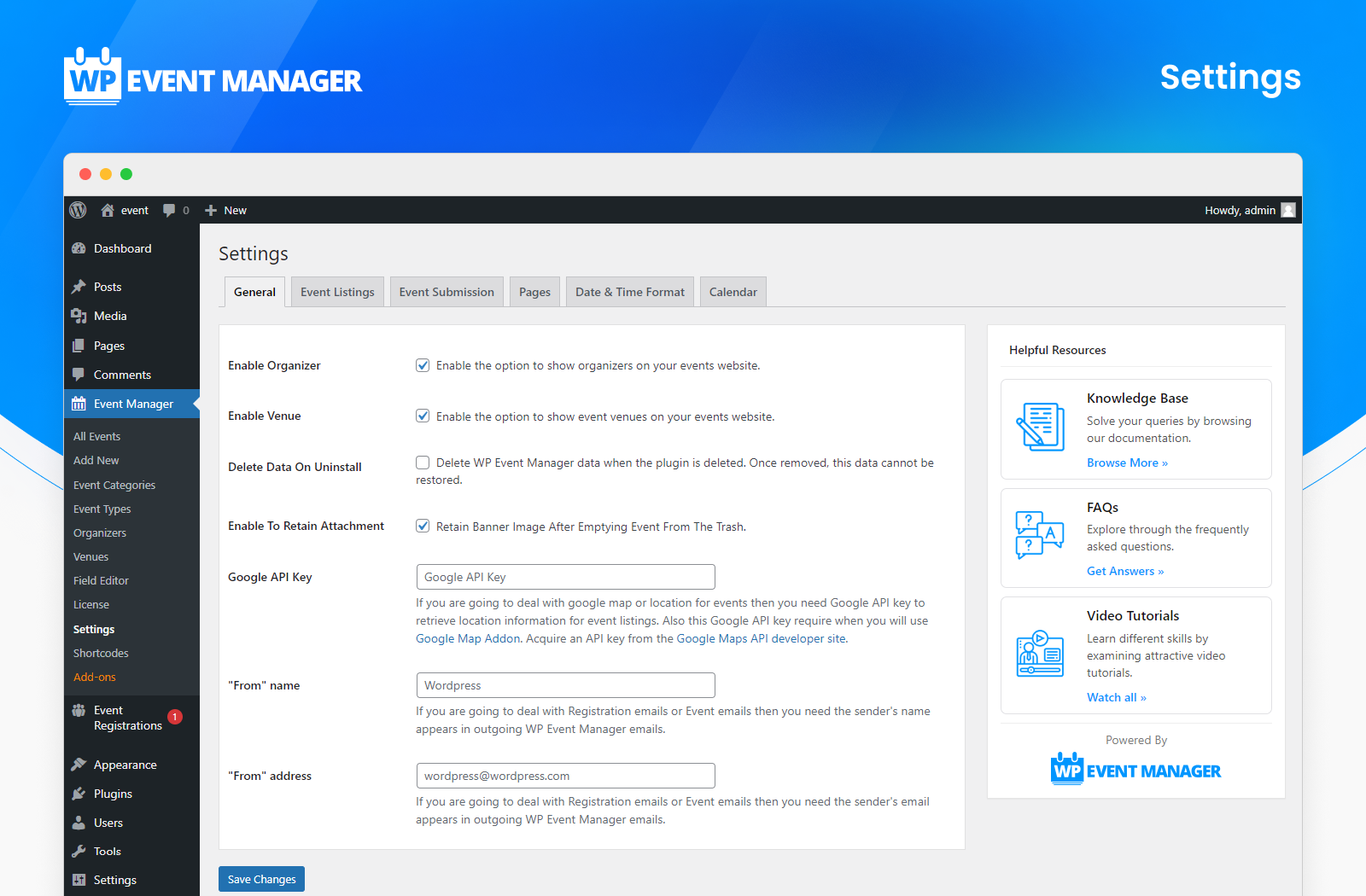
Task: Click the plus icon next to New
Action: point(211,210)
